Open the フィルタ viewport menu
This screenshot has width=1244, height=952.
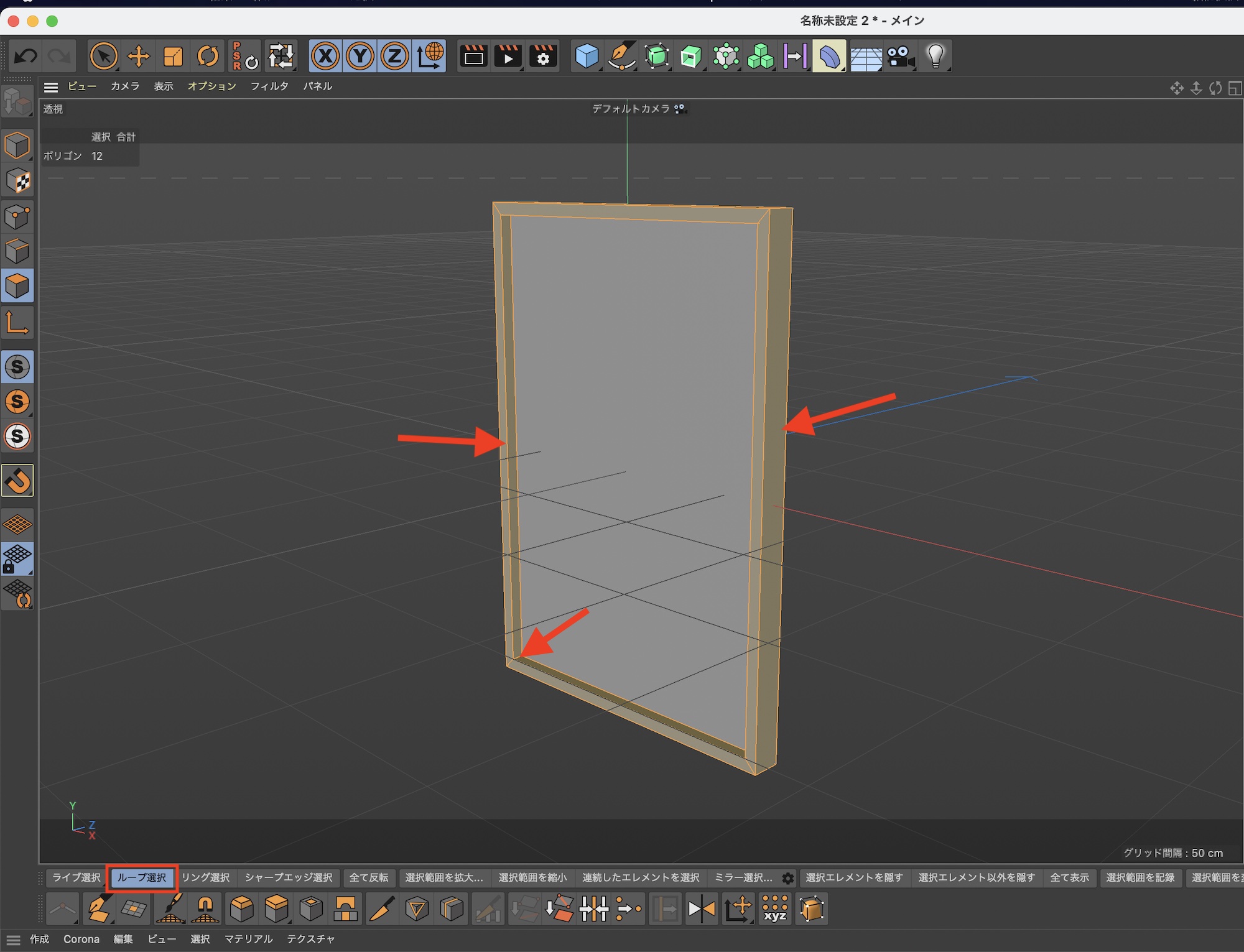point(269,86)
